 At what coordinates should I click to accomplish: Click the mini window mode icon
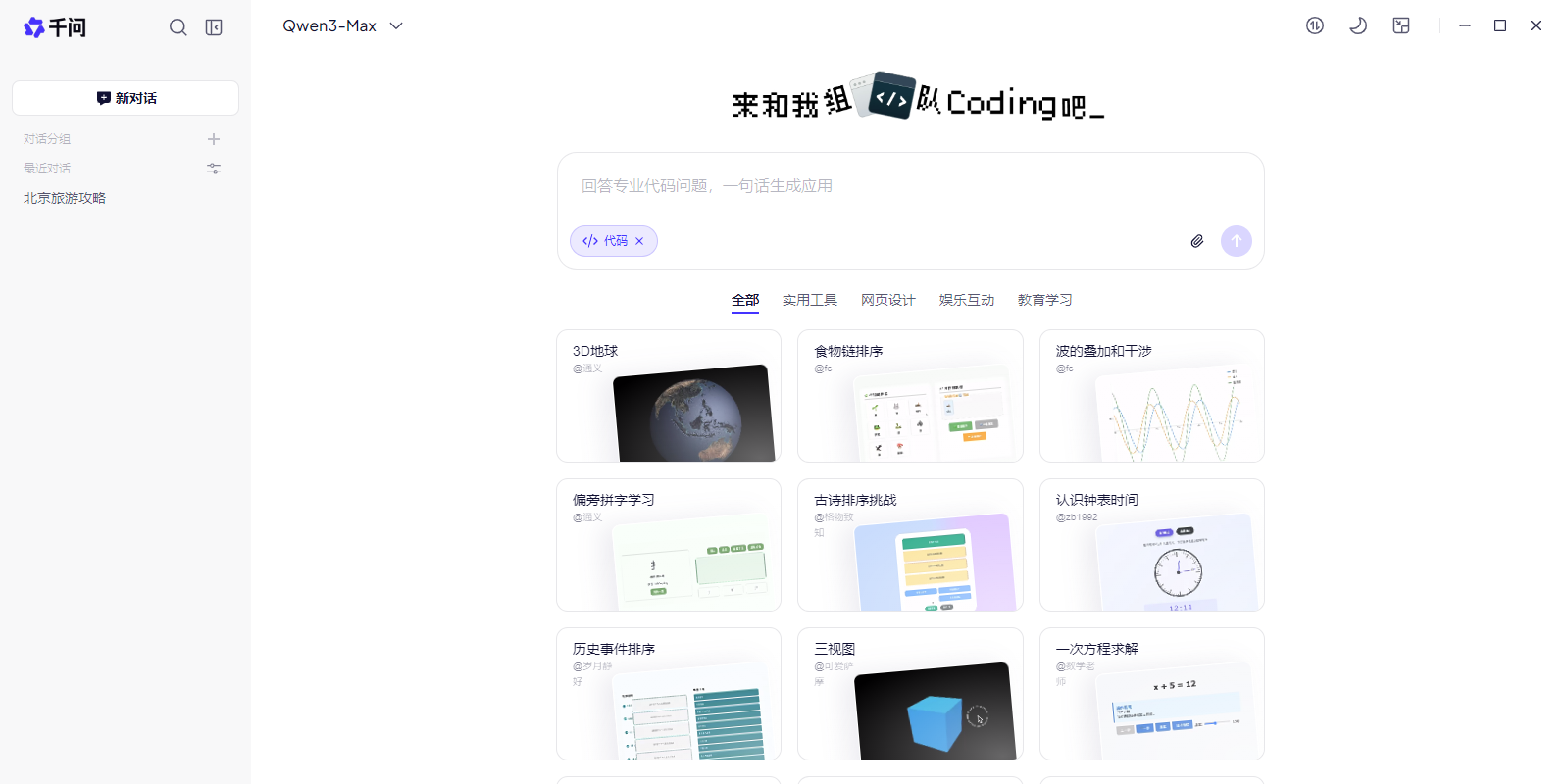click(x=1401, y=26)
